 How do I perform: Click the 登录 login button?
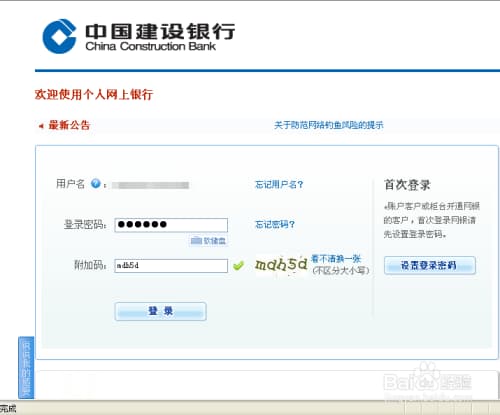pyautogui.click(x=161, y=311)
